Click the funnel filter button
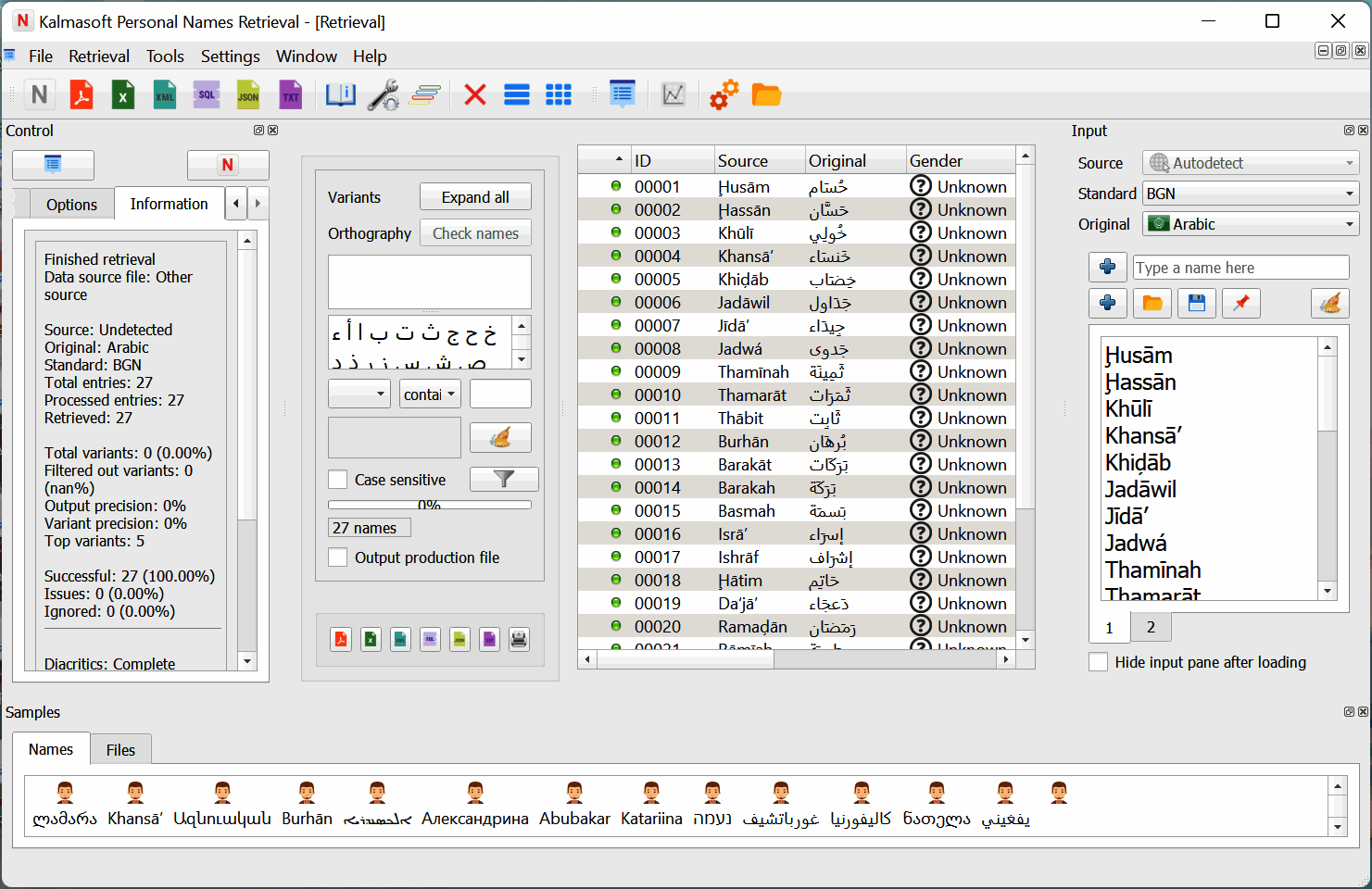This screenshot has height=889, width=1372. pos(504,479)
